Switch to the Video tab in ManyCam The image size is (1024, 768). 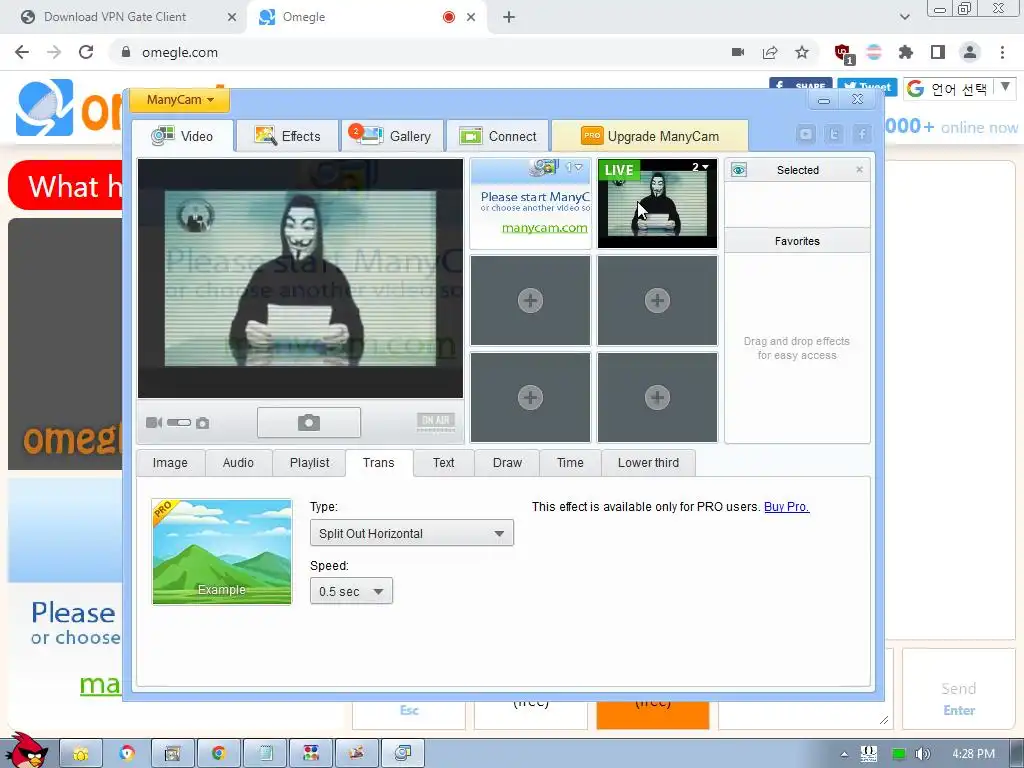pos(182,136)
